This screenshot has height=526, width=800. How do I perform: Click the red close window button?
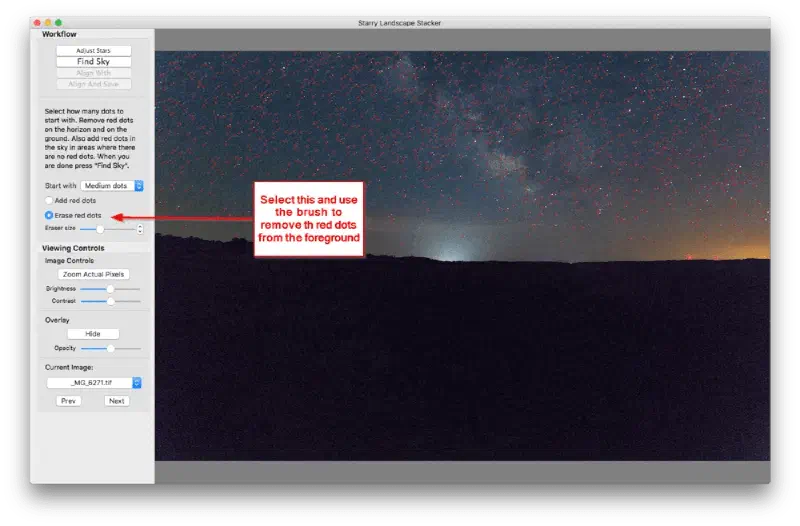click(37, 22)
